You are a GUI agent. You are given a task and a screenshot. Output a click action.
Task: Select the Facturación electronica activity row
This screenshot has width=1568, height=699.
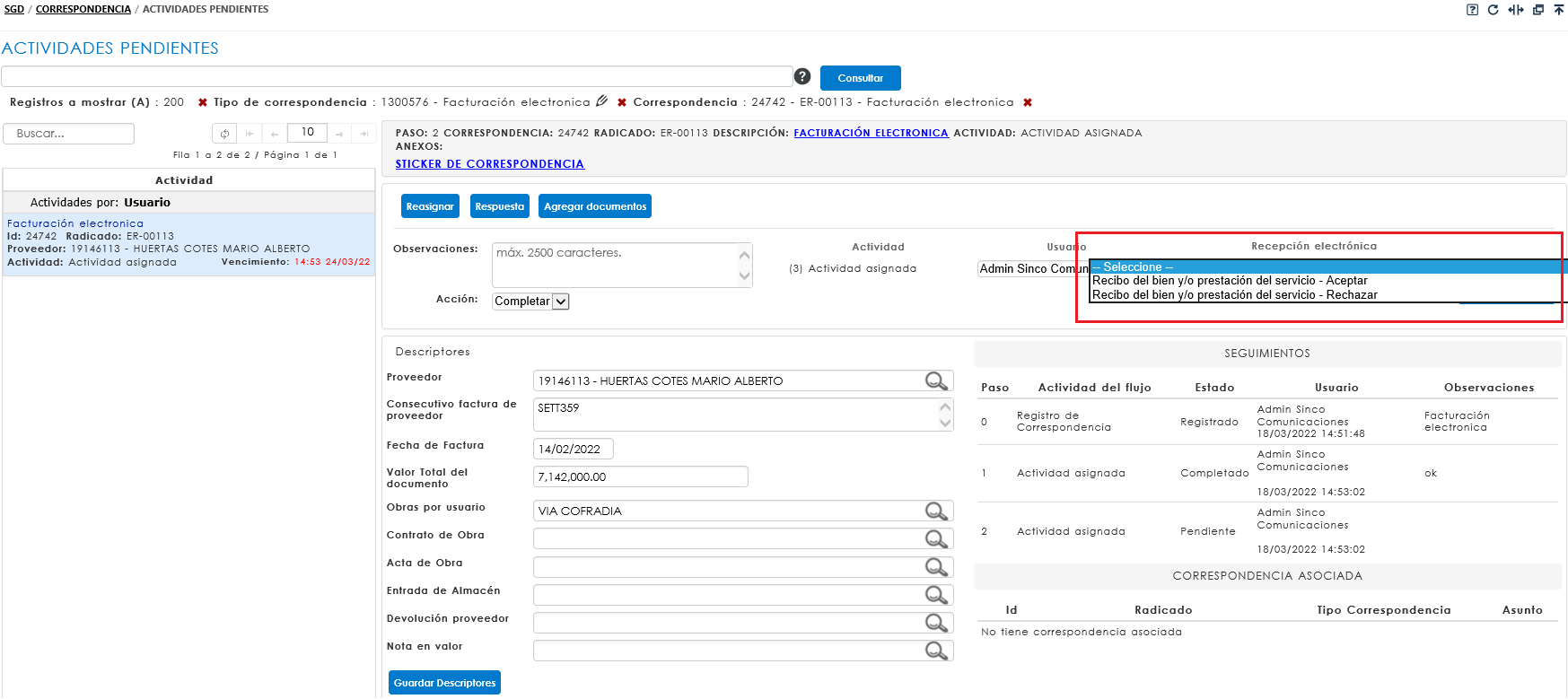coord(188,244)
